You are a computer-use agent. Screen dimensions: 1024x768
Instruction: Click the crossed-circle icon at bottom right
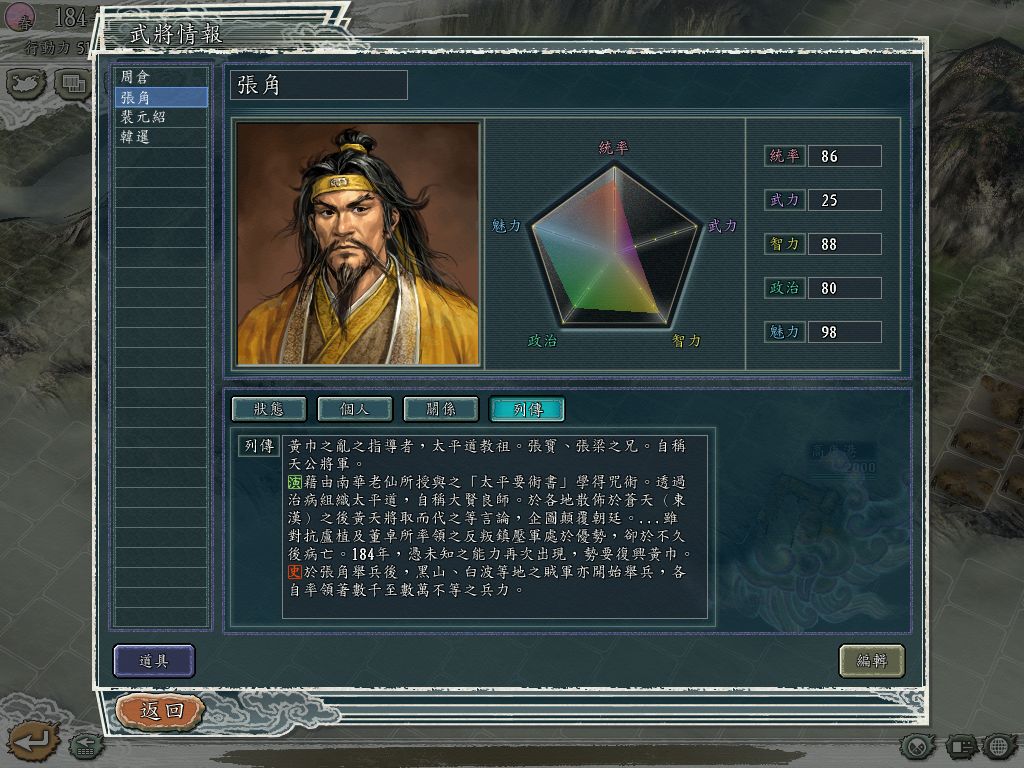pos(918,745)
